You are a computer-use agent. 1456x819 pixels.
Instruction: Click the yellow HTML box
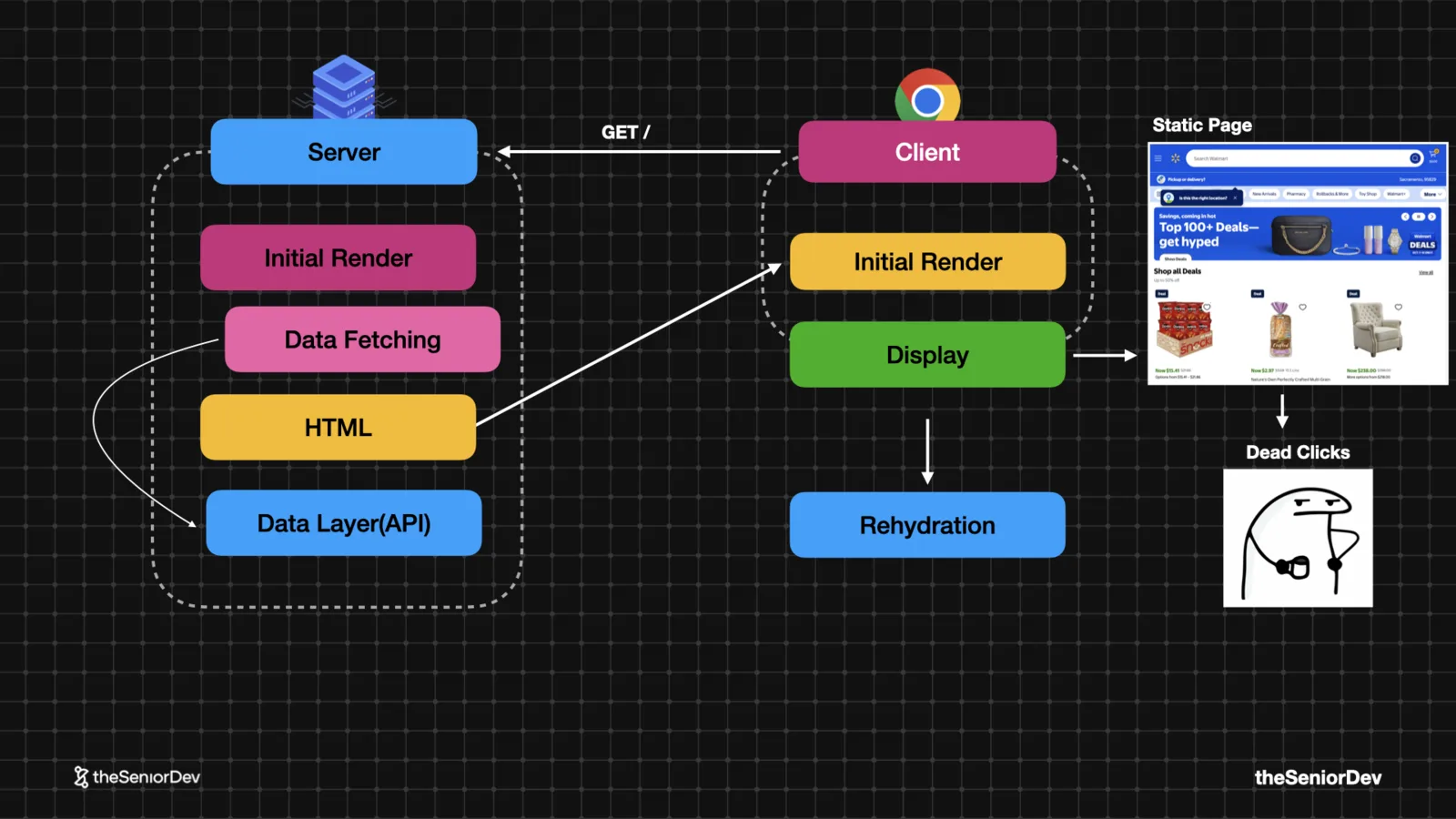tap(338, 427)
